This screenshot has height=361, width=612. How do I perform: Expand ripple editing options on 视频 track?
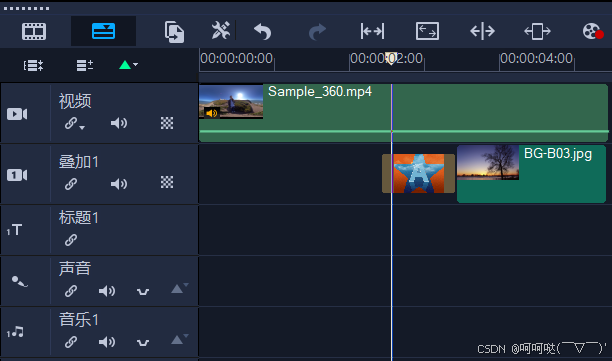(82, 127)
